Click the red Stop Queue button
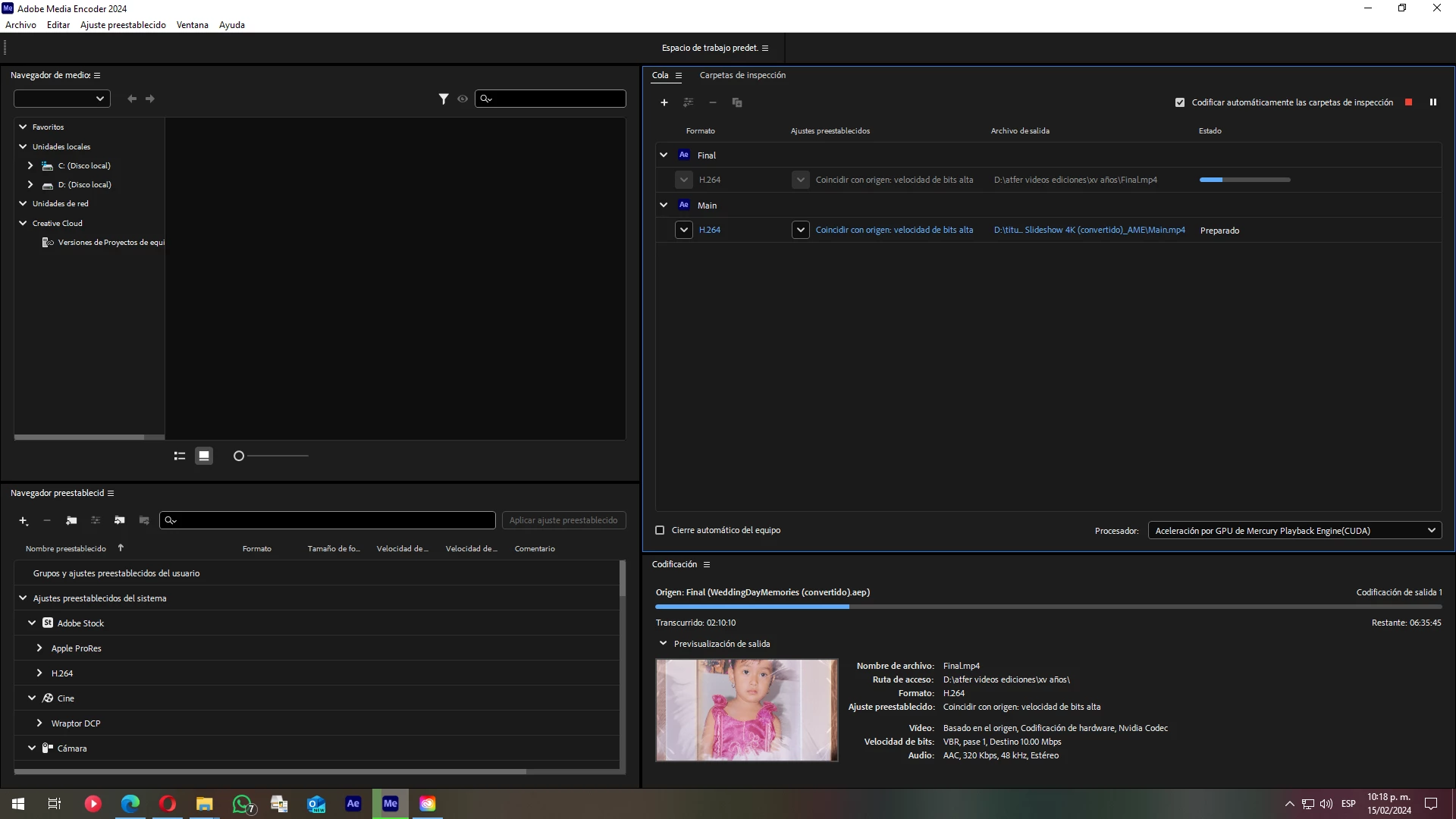 (1408, 102)
